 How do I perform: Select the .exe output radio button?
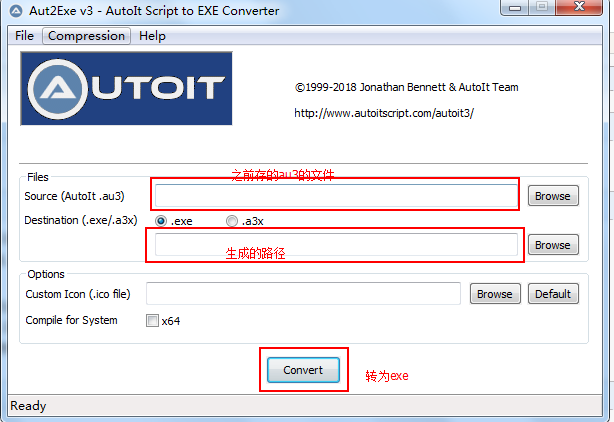pos(161,221)
